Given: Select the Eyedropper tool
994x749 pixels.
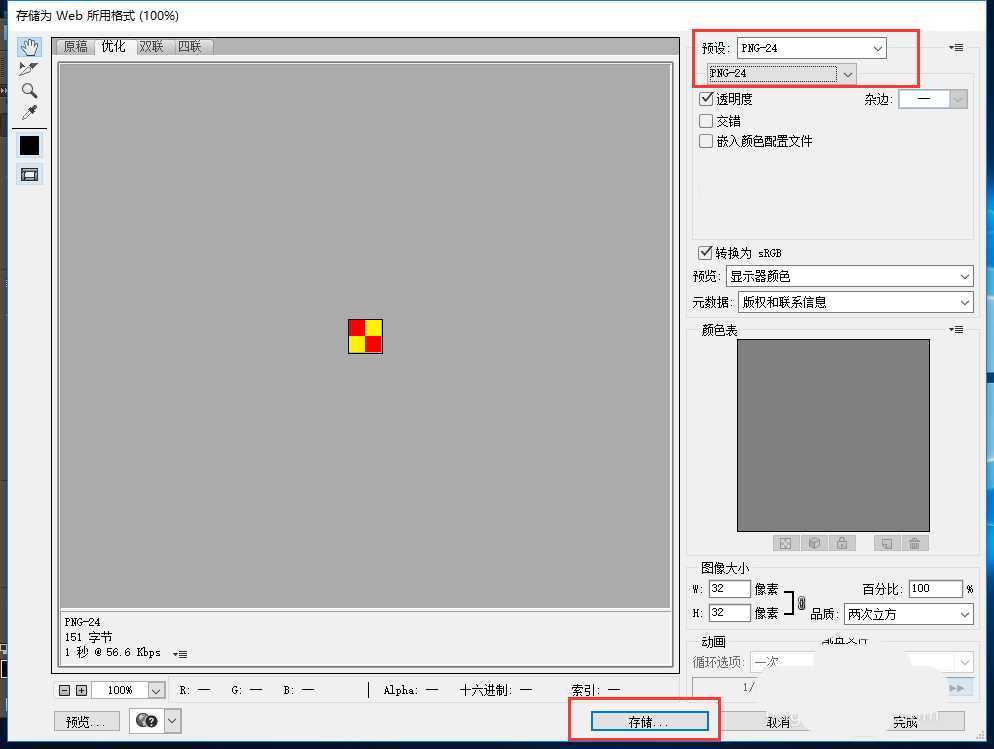Looking at the screenshot, I should (29, 113).
